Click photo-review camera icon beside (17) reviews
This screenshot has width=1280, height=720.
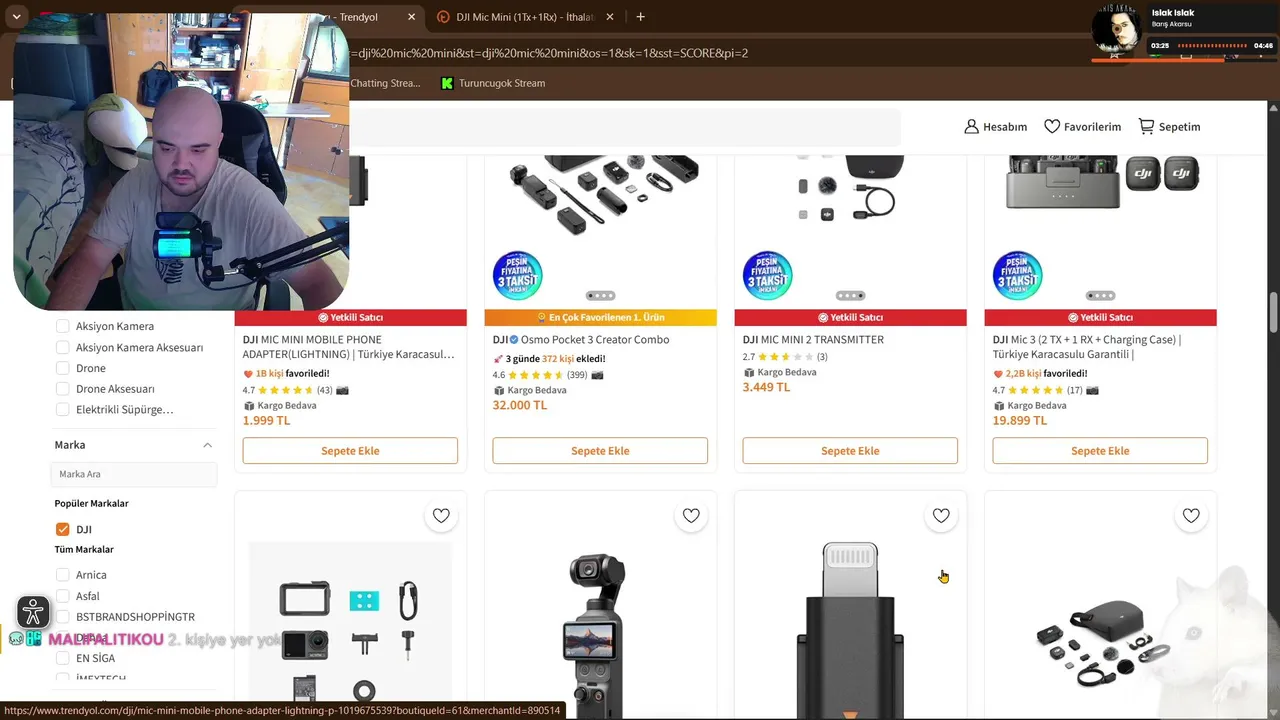tap(1092, 390)
